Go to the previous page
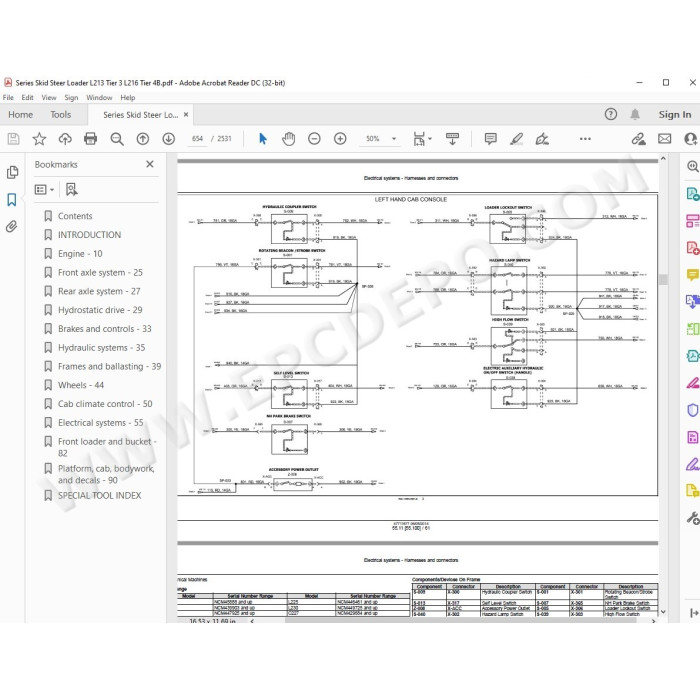 point(143,139)
